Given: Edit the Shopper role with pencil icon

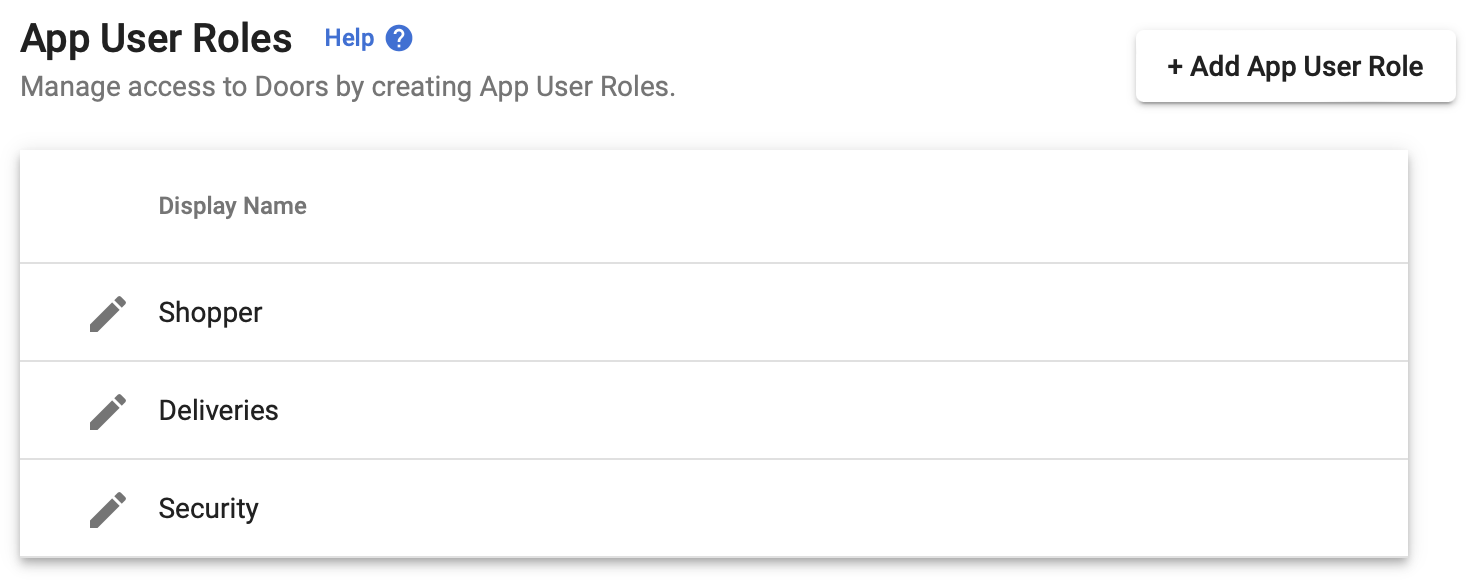Looking at the screenshot, I should tap(108, 313).
